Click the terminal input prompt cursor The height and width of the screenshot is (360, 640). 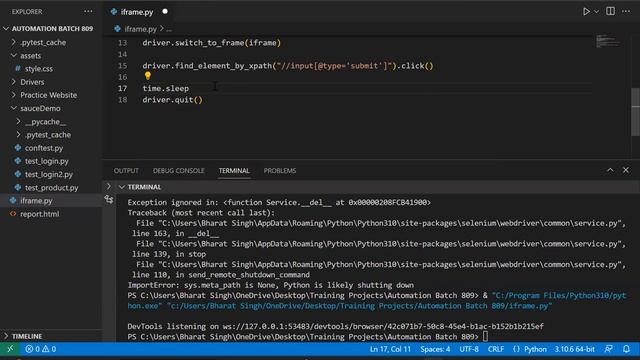click(x=485, y=337)
